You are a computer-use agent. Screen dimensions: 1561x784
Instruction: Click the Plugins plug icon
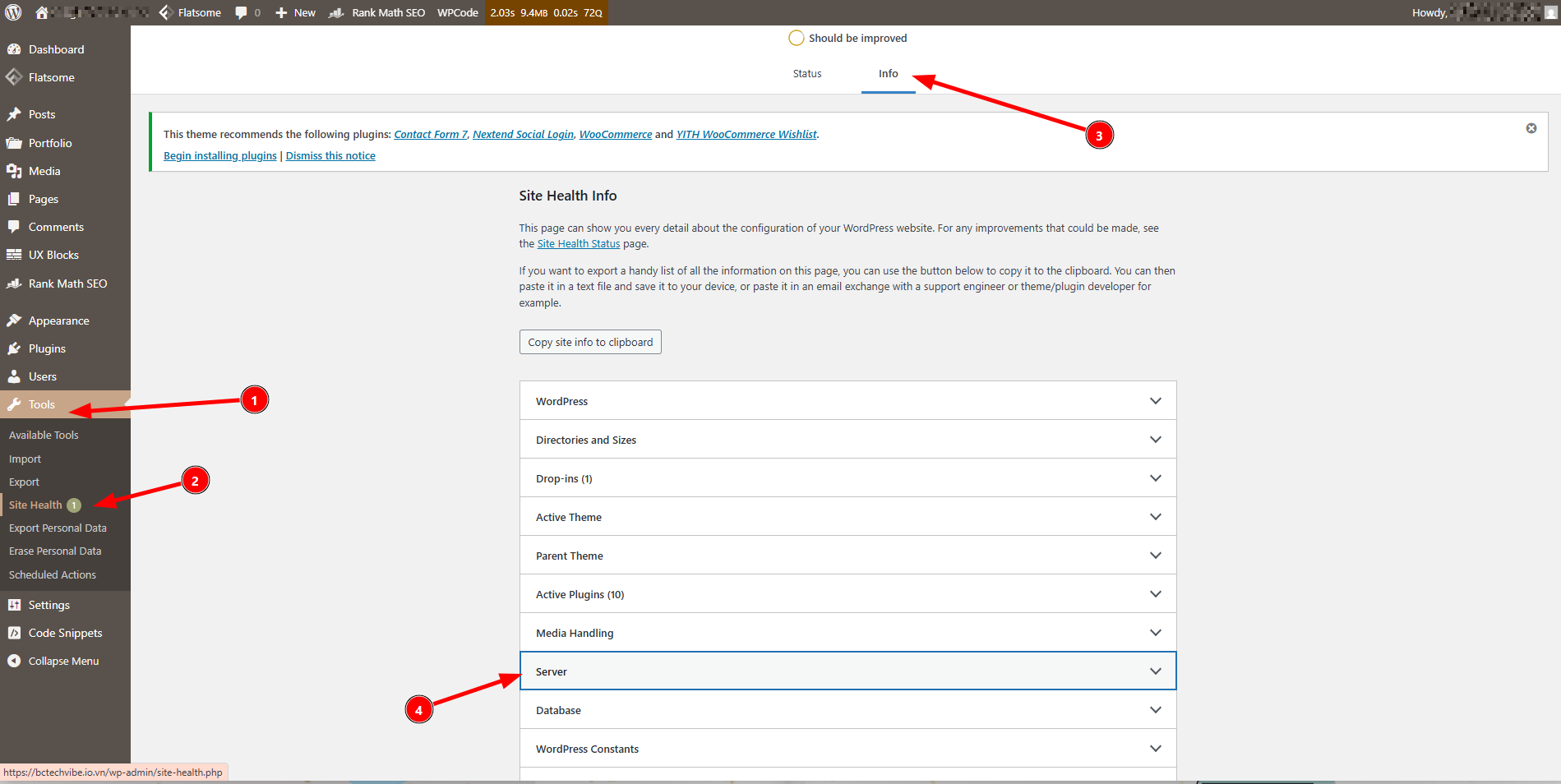14,348
